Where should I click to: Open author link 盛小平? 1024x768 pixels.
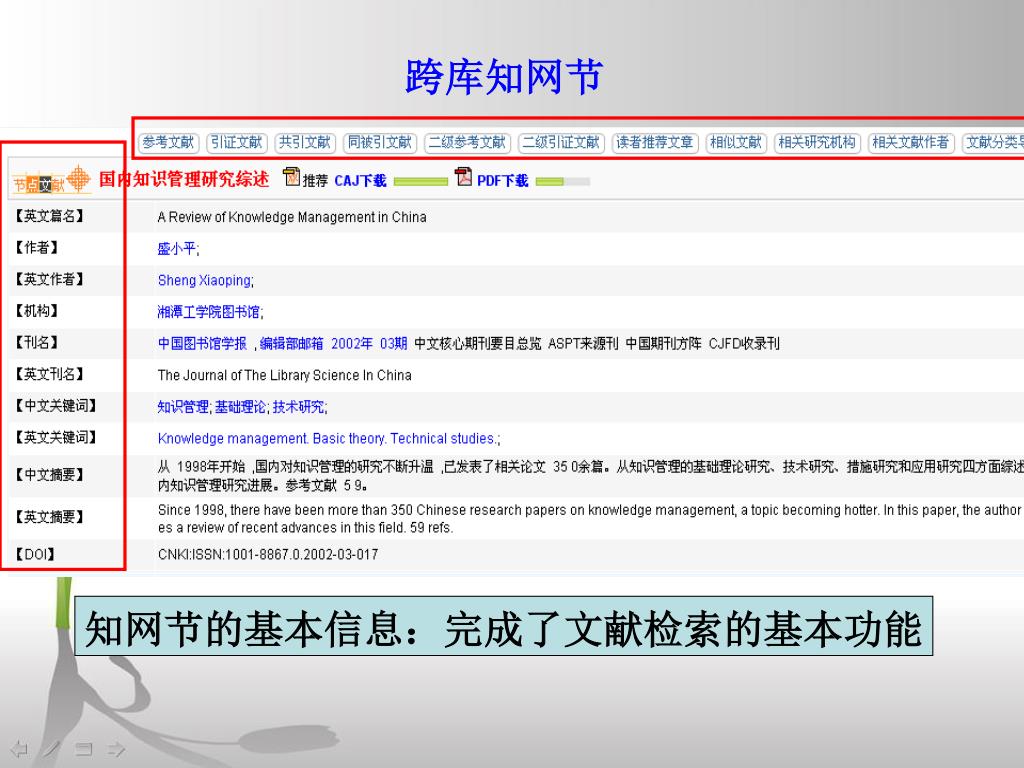click(x=176, y=248)
